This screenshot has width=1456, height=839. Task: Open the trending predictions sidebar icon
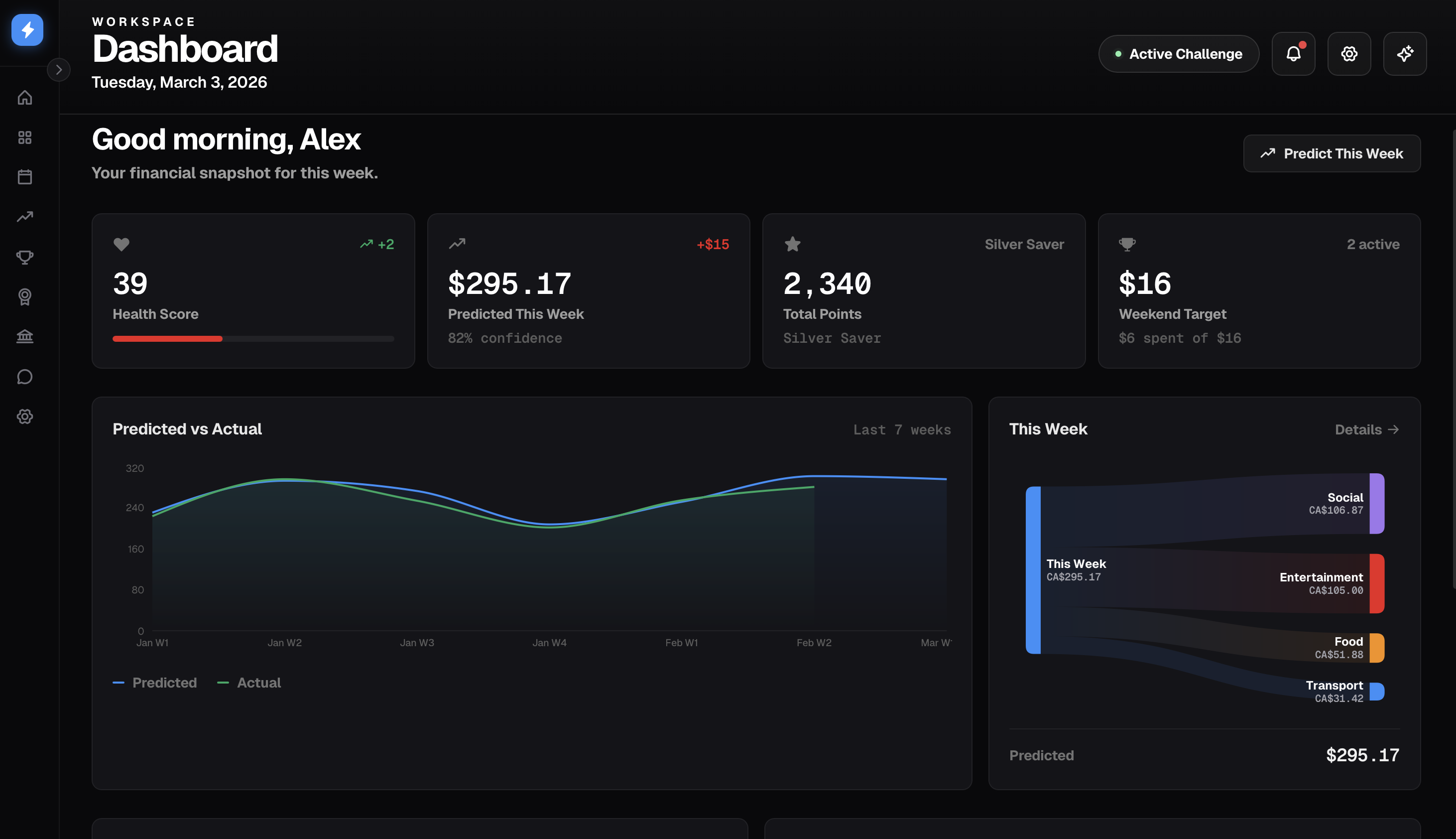[25, 217]
